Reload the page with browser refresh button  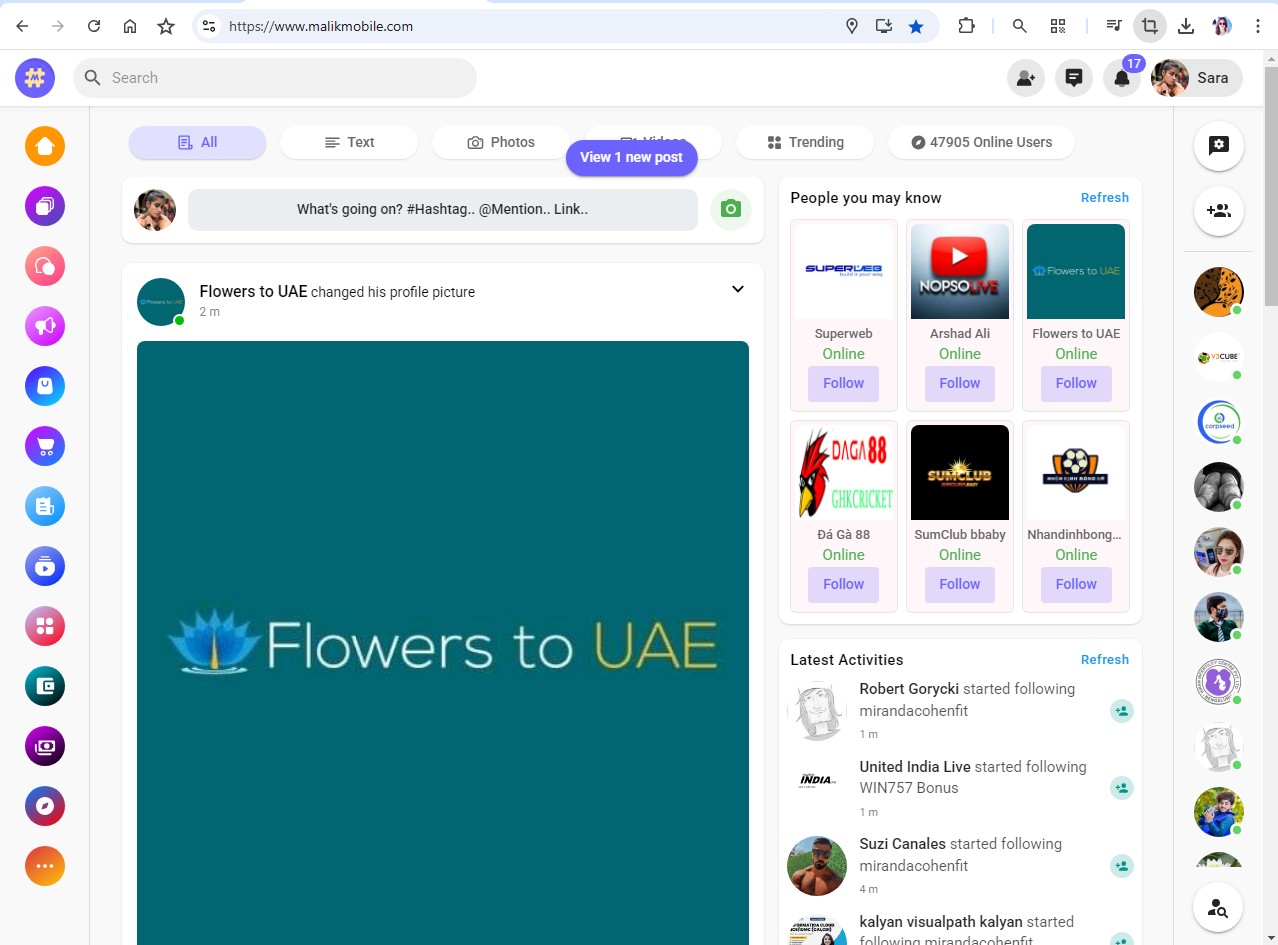(94, 26)
